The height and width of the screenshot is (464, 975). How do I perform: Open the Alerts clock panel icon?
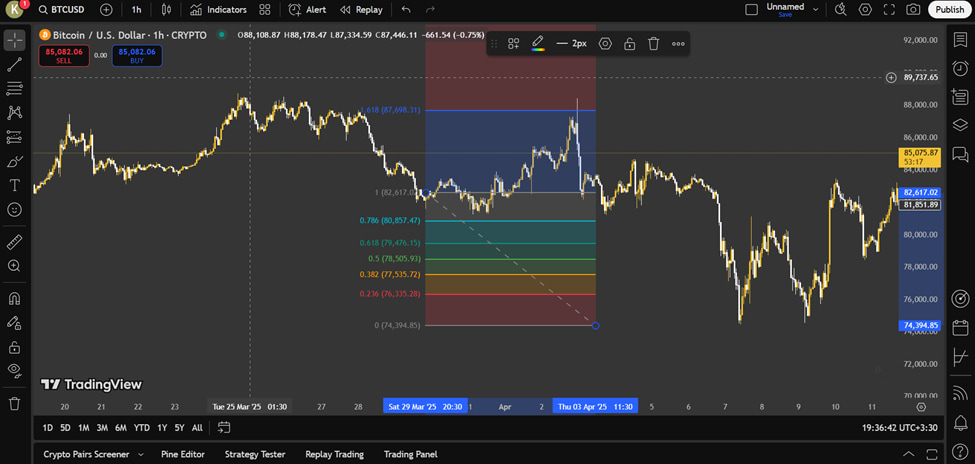tap(961, 68)
